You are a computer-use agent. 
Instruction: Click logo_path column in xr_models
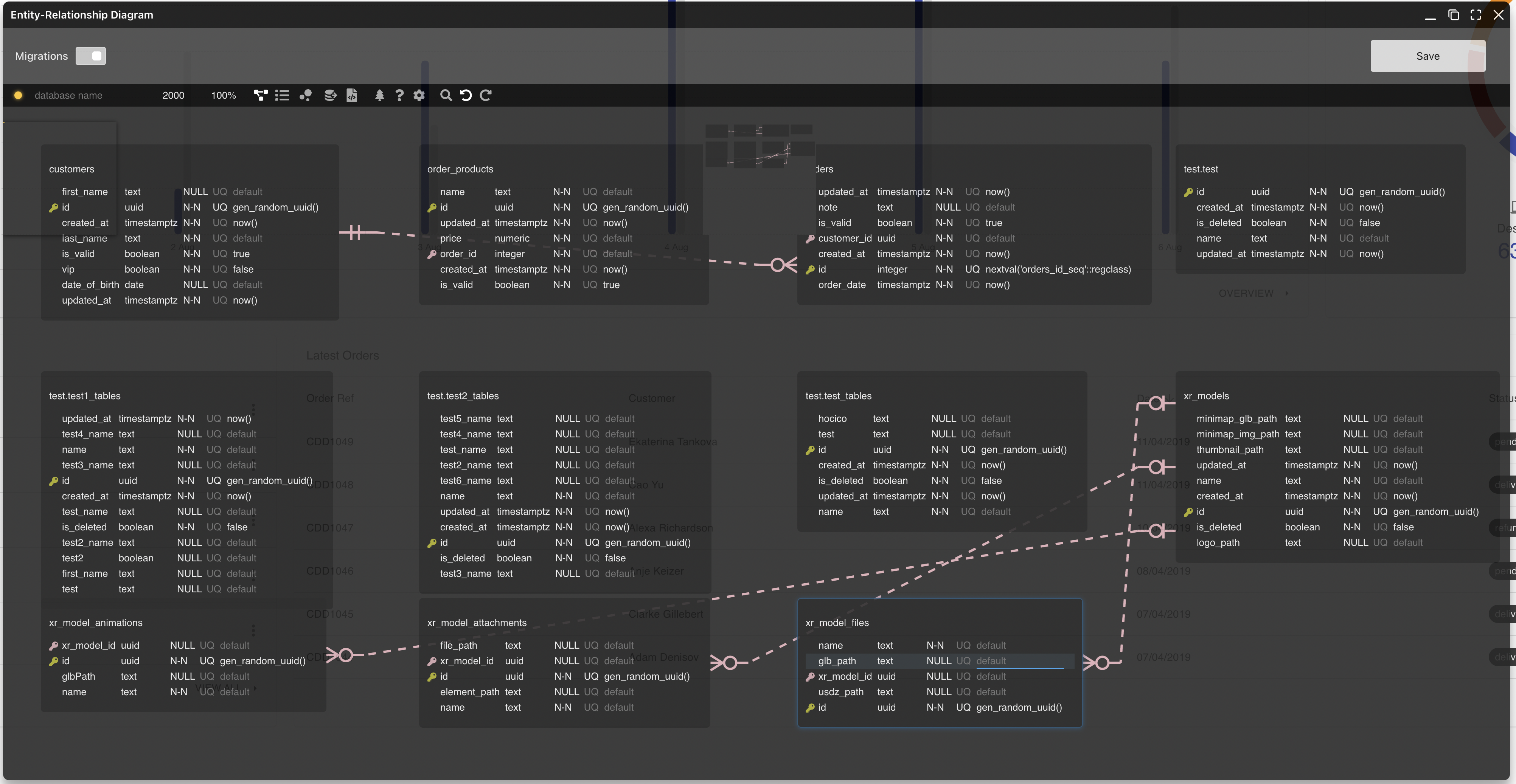1218,543
